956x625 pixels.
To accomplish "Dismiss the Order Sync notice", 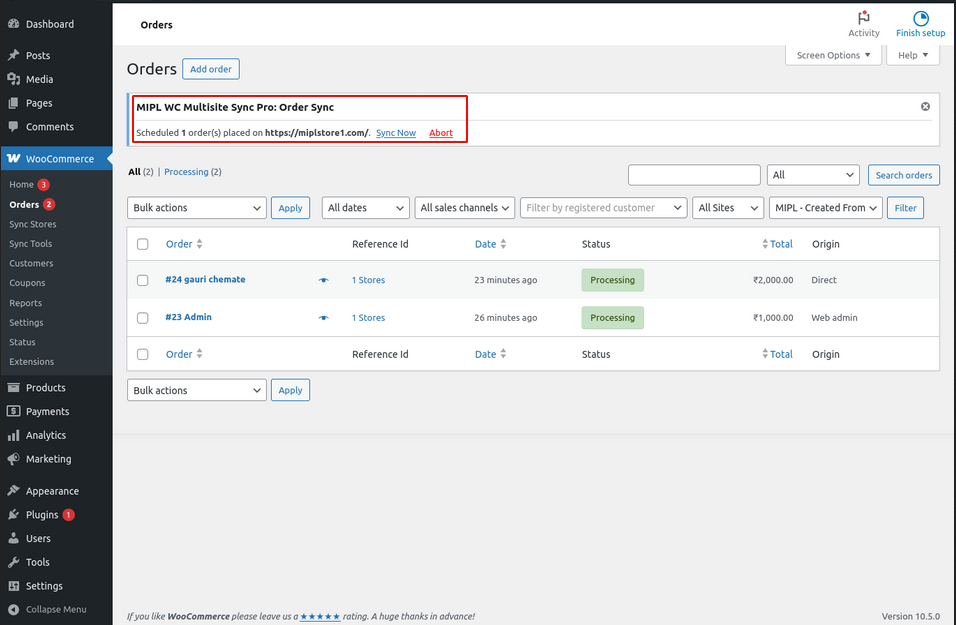I will click(x=925, y=106).
